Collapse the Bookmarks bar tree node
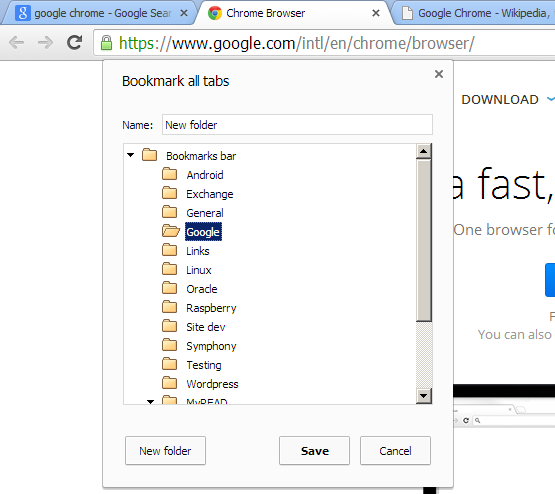 click(131, 155)
